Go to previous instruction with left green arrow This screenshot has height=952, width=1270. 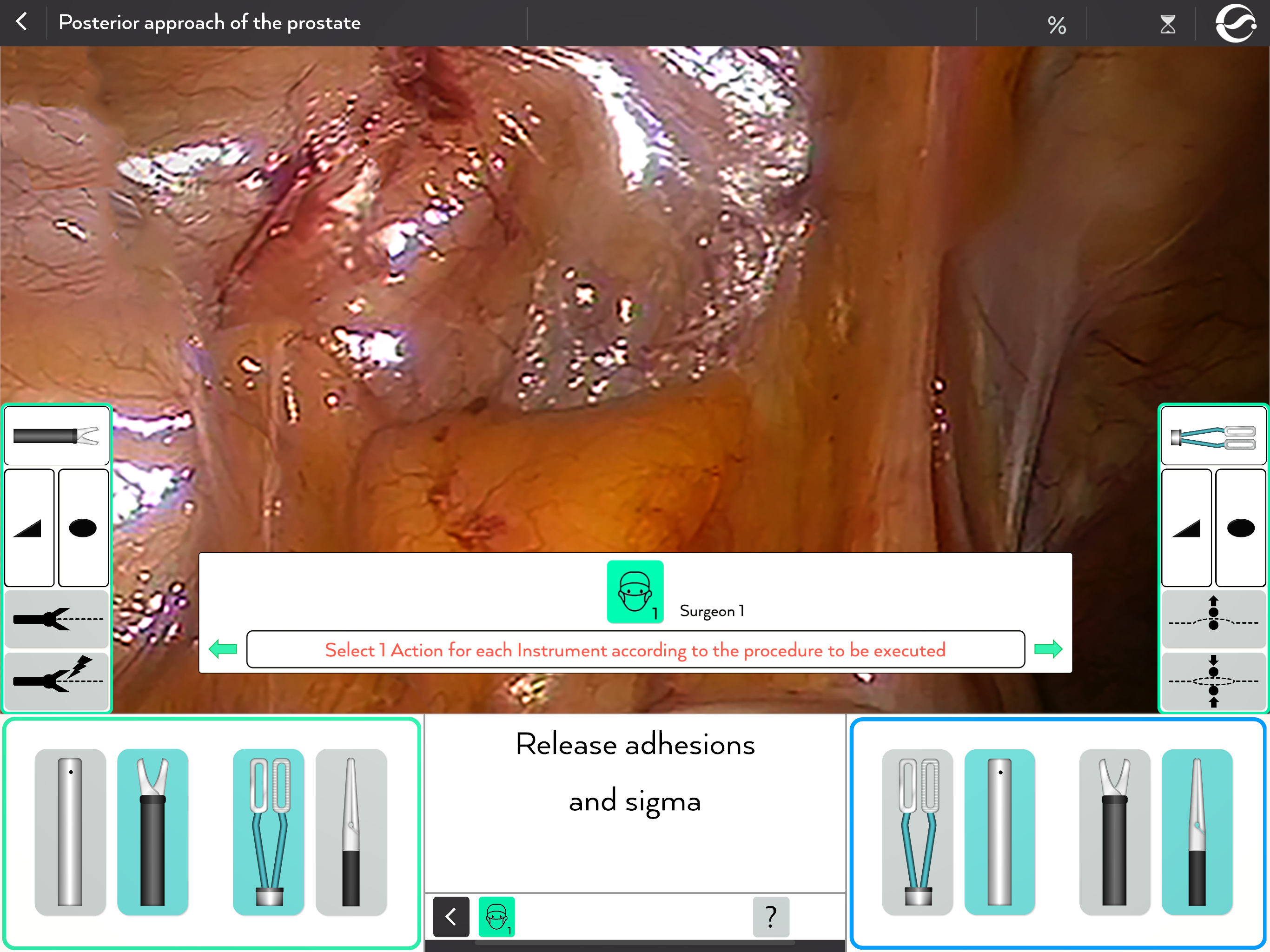pos(223,649)
